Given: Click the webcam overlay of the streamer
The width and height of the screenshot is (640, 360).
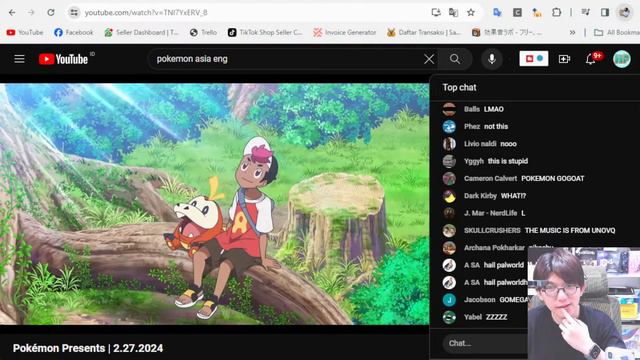Looking at the screenshot, I should pos(584,304).
